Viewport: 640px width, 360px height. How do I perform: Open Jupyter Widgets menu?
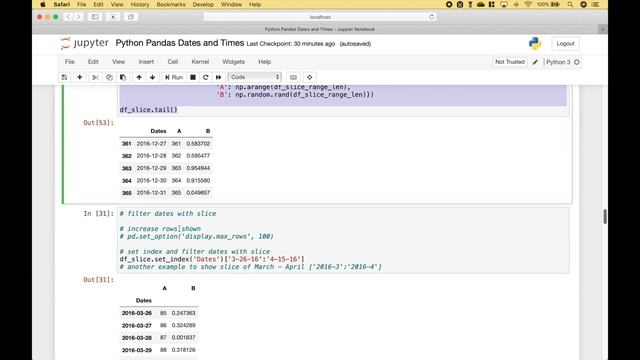click(x=233, y=62)
